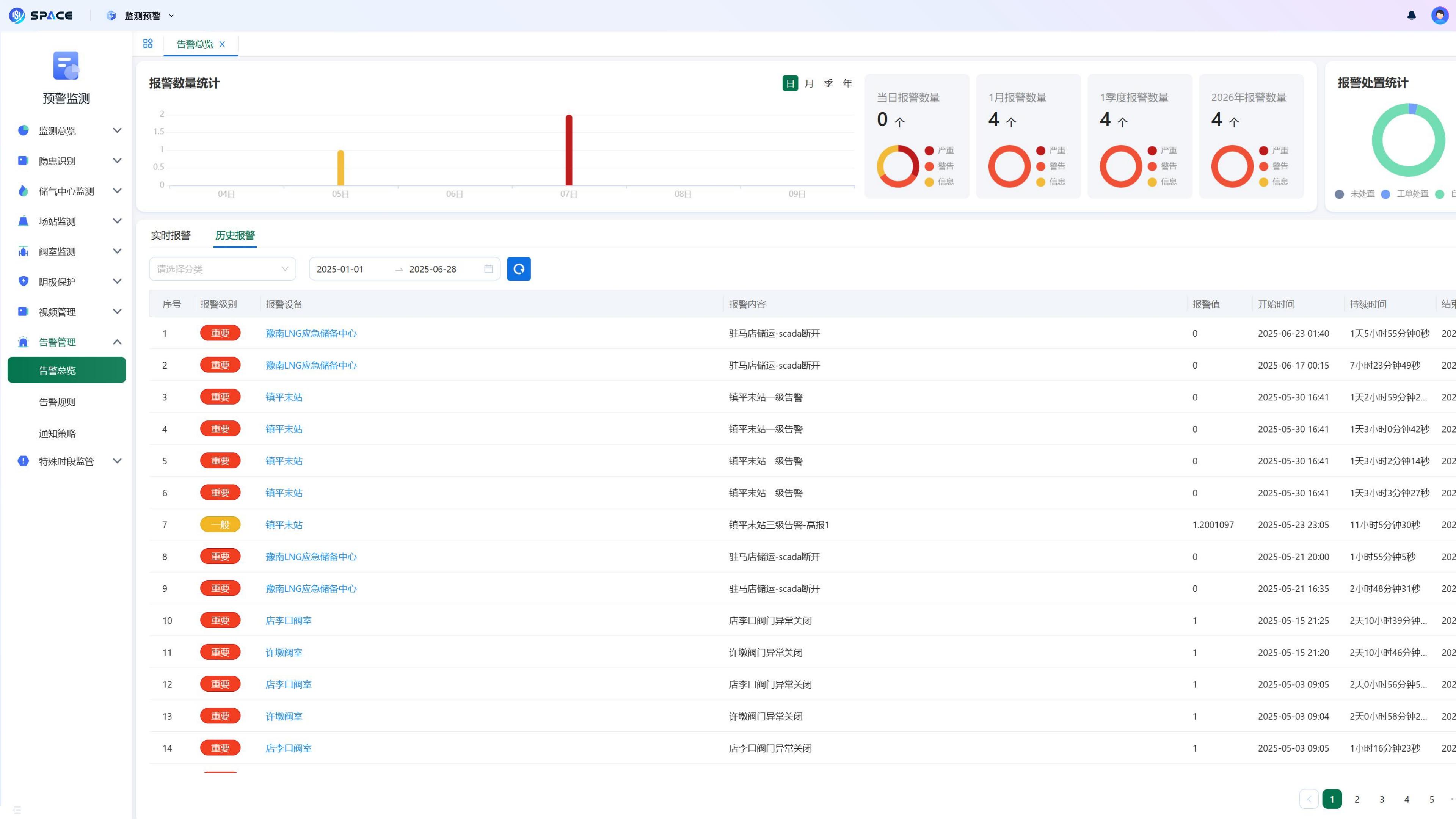
Task: Collapse the 告警管理 sidebar section
Action: (117, 342)
